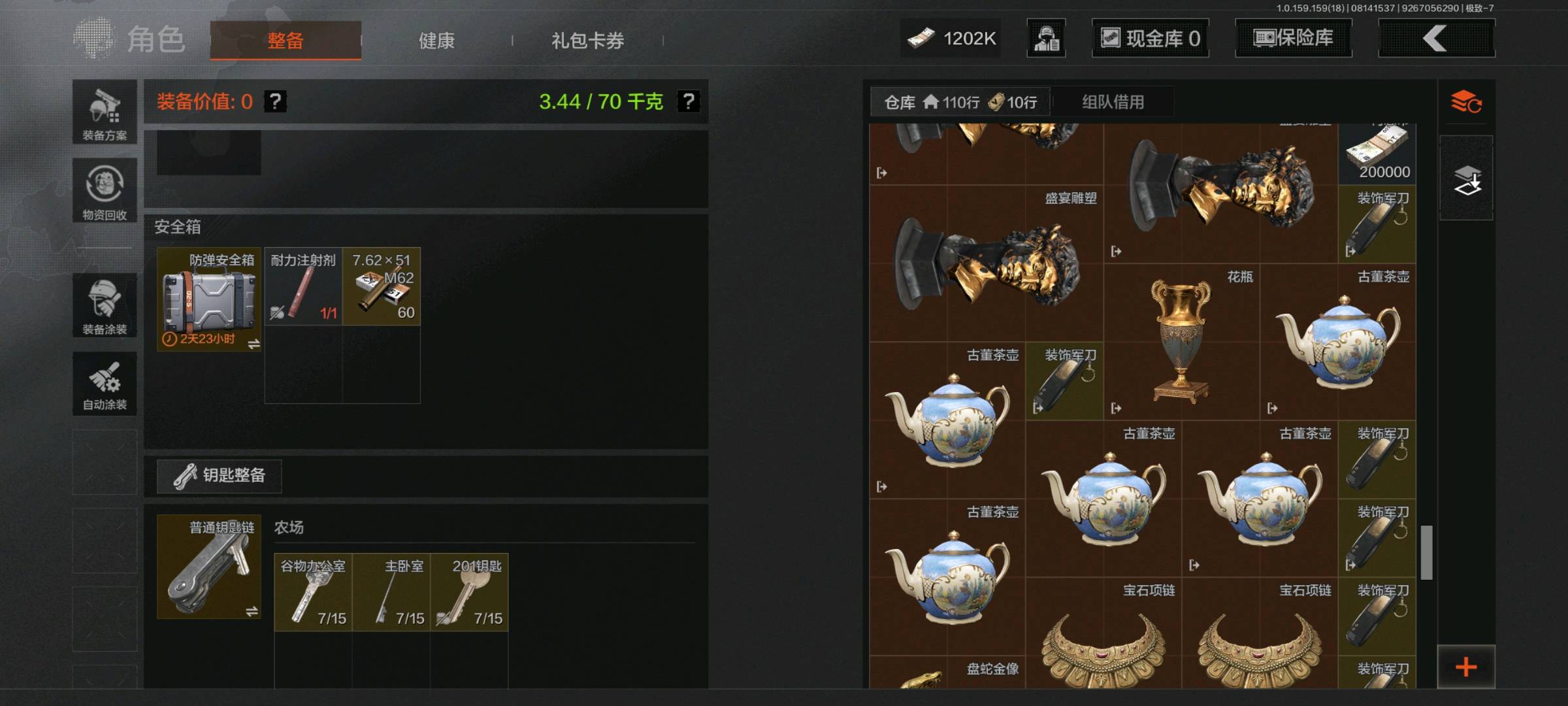Switch to the 礼包卡券 tab
Image resolution: width=1568 pixels, height=706 pixels.
587,41
